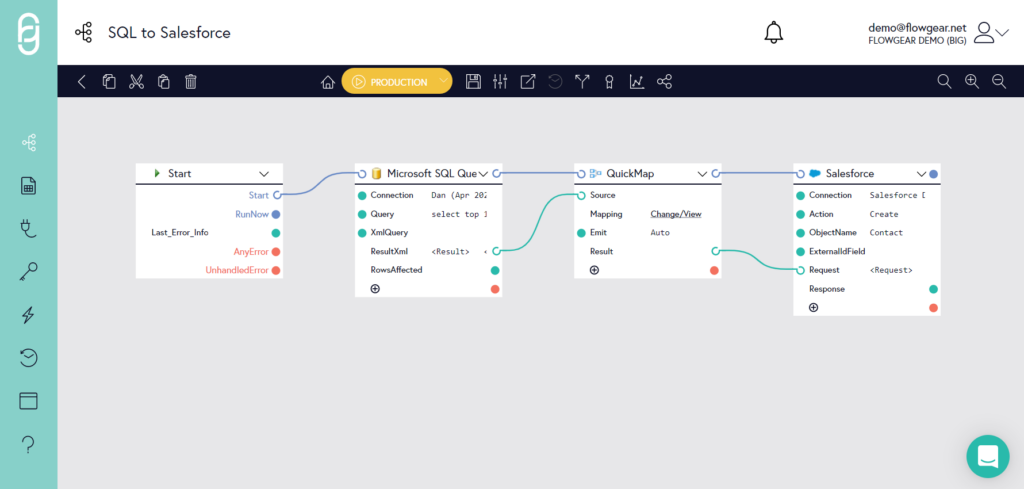Screen dimensions: 1024x489
Task: Click the key icon in sidebar
Action: pos(28,272)
